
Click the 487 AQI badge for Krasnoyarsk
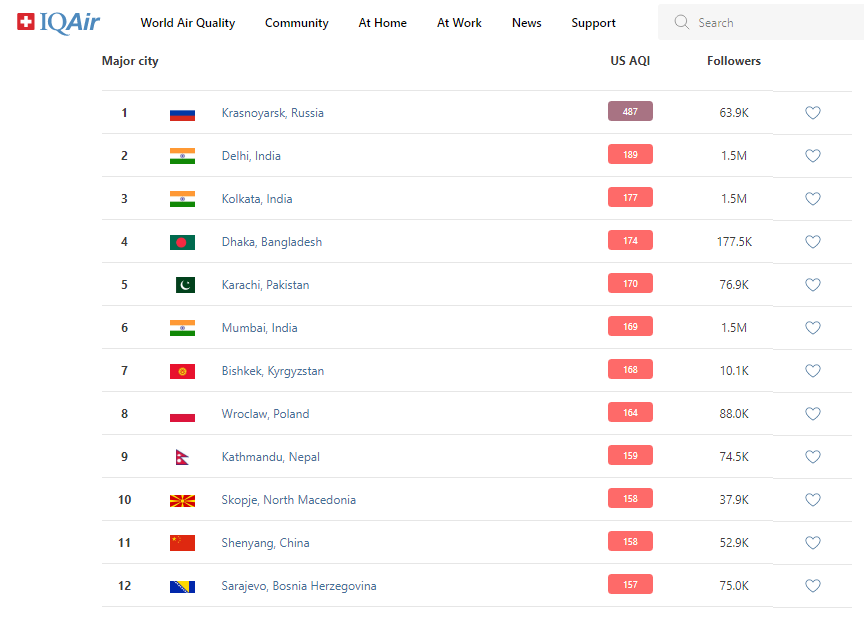tap(630, 112)
